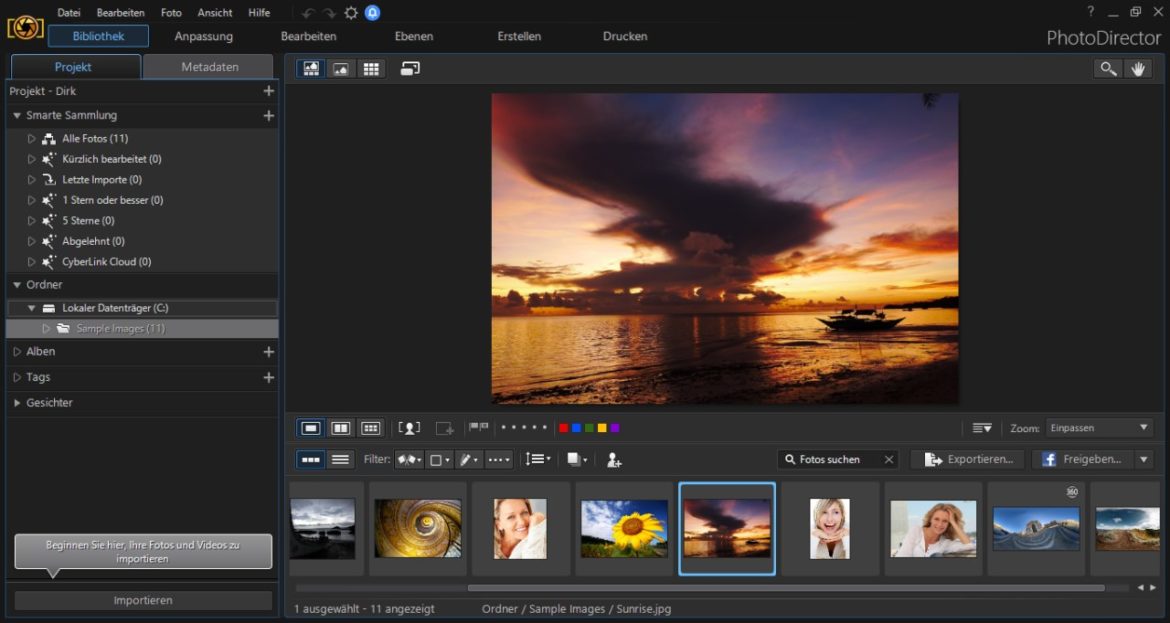The height and width of the screenshot is (623, 1170).
Task: Switch to viewer and browser mode
Action: click(x=311, y=69)
